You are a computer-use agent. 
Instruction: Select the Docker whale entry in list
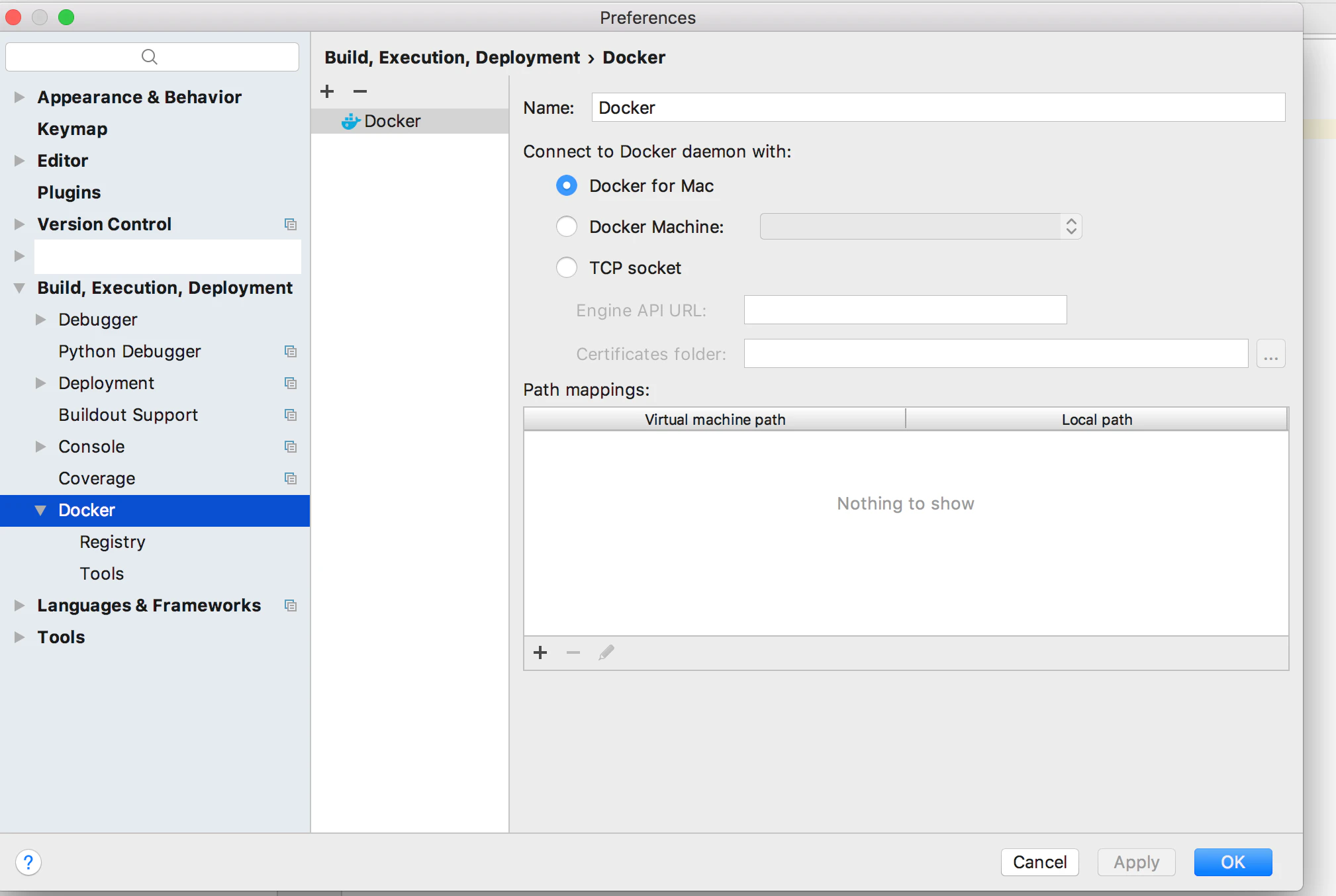click(410, 121)
